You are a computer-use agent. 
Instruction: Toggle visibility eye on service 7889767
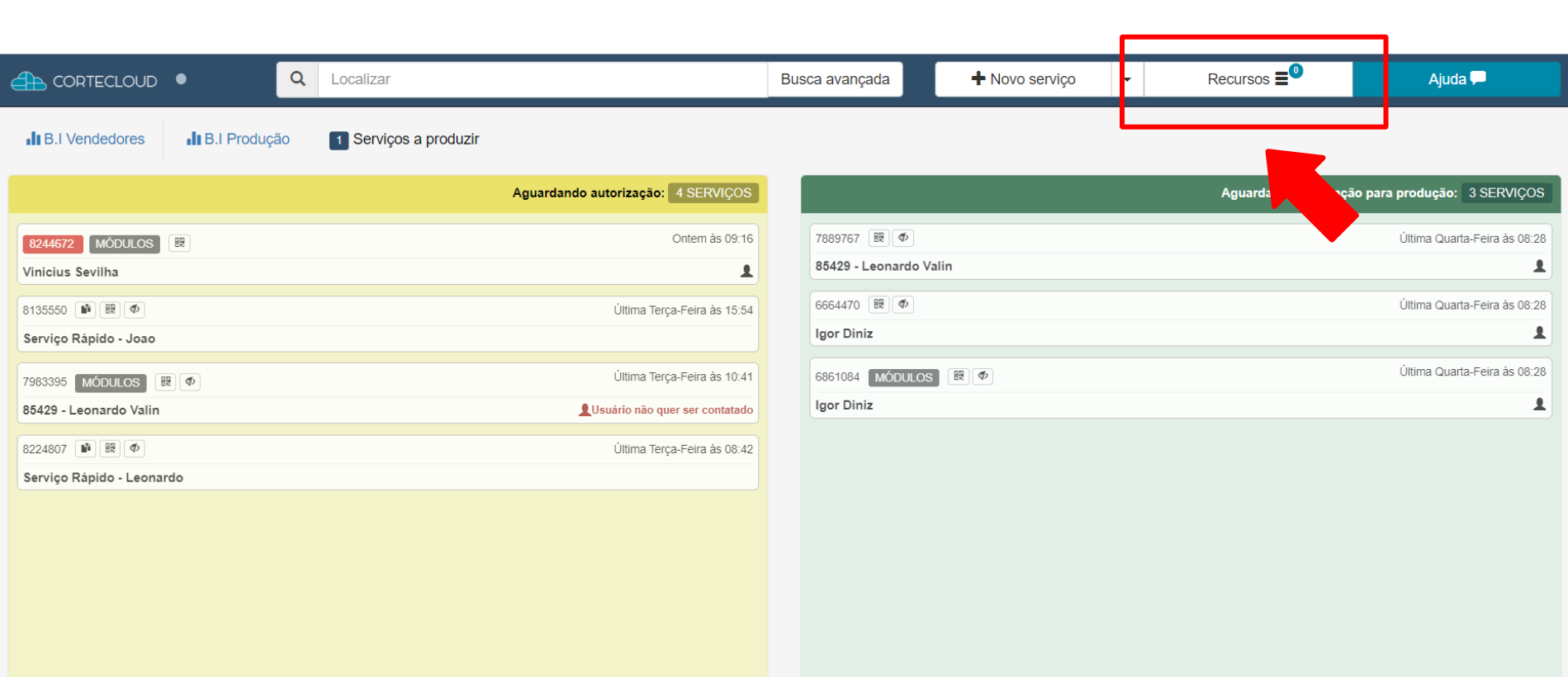(903, 238)
